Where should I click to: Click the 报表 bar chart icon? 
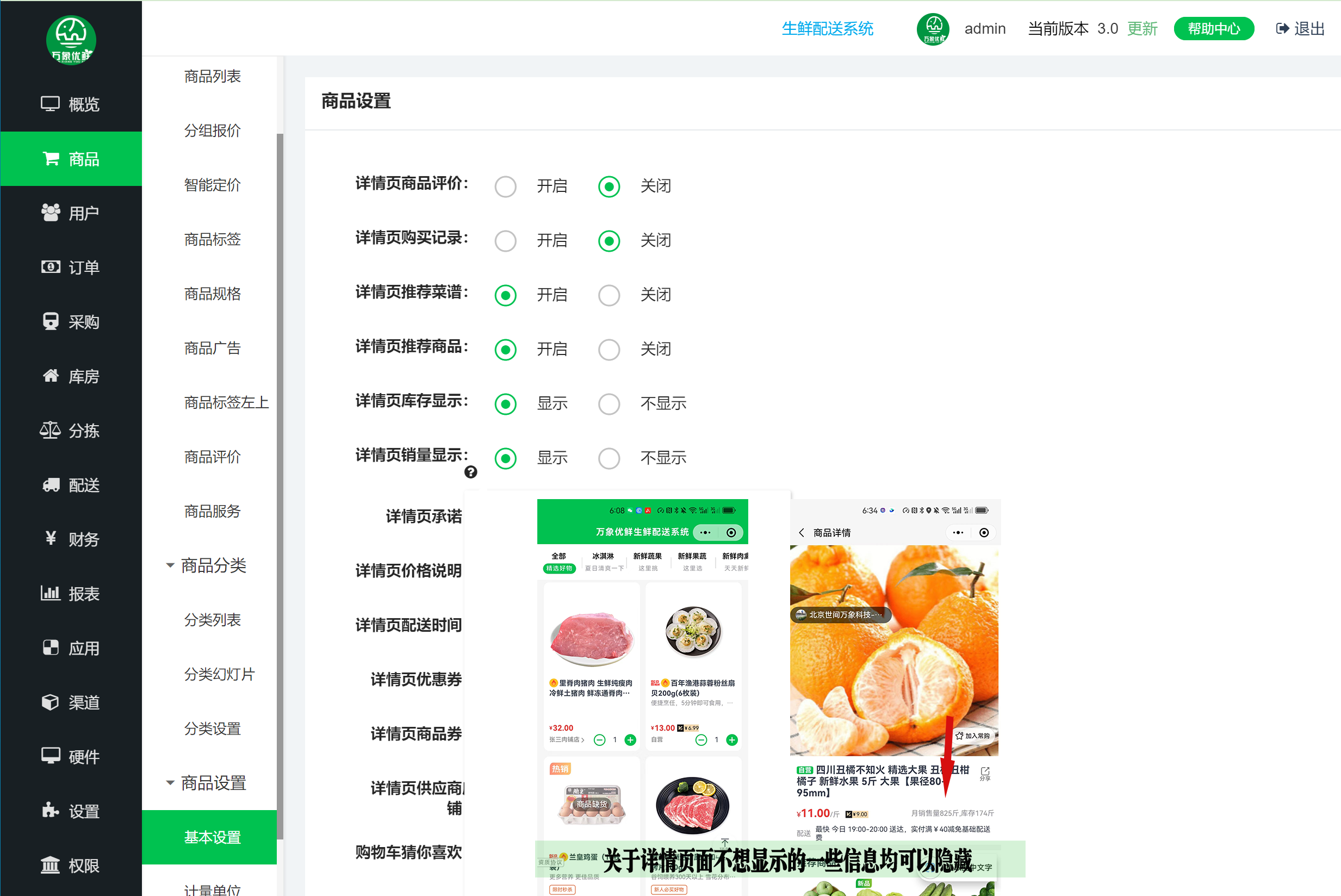click(50, 593)
